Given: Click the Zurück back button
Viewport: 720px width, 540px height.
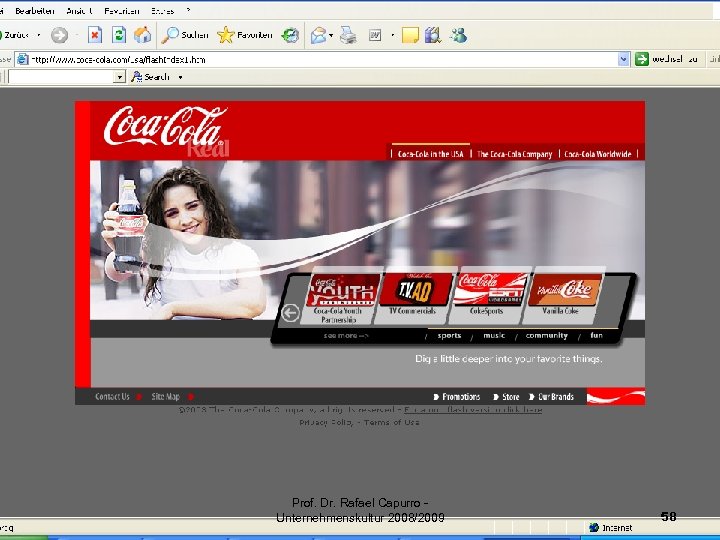Looking at the screenshot, I should pyautogui.click(x=15, y=35).
